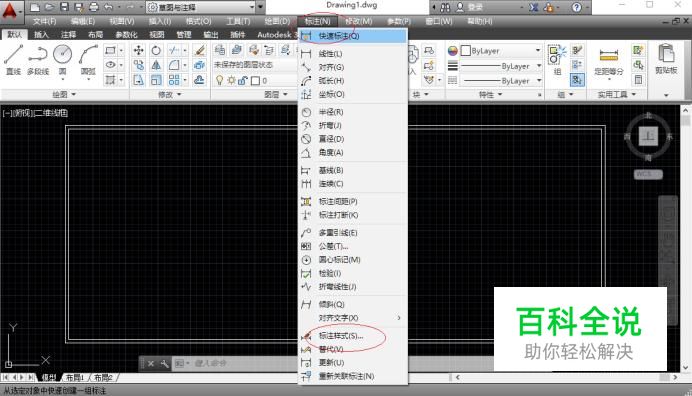Click the Measure distance (定距等分) ruler icon
Image resolution: width=692 pixels, height=396 pixels.
click(609, 60)
